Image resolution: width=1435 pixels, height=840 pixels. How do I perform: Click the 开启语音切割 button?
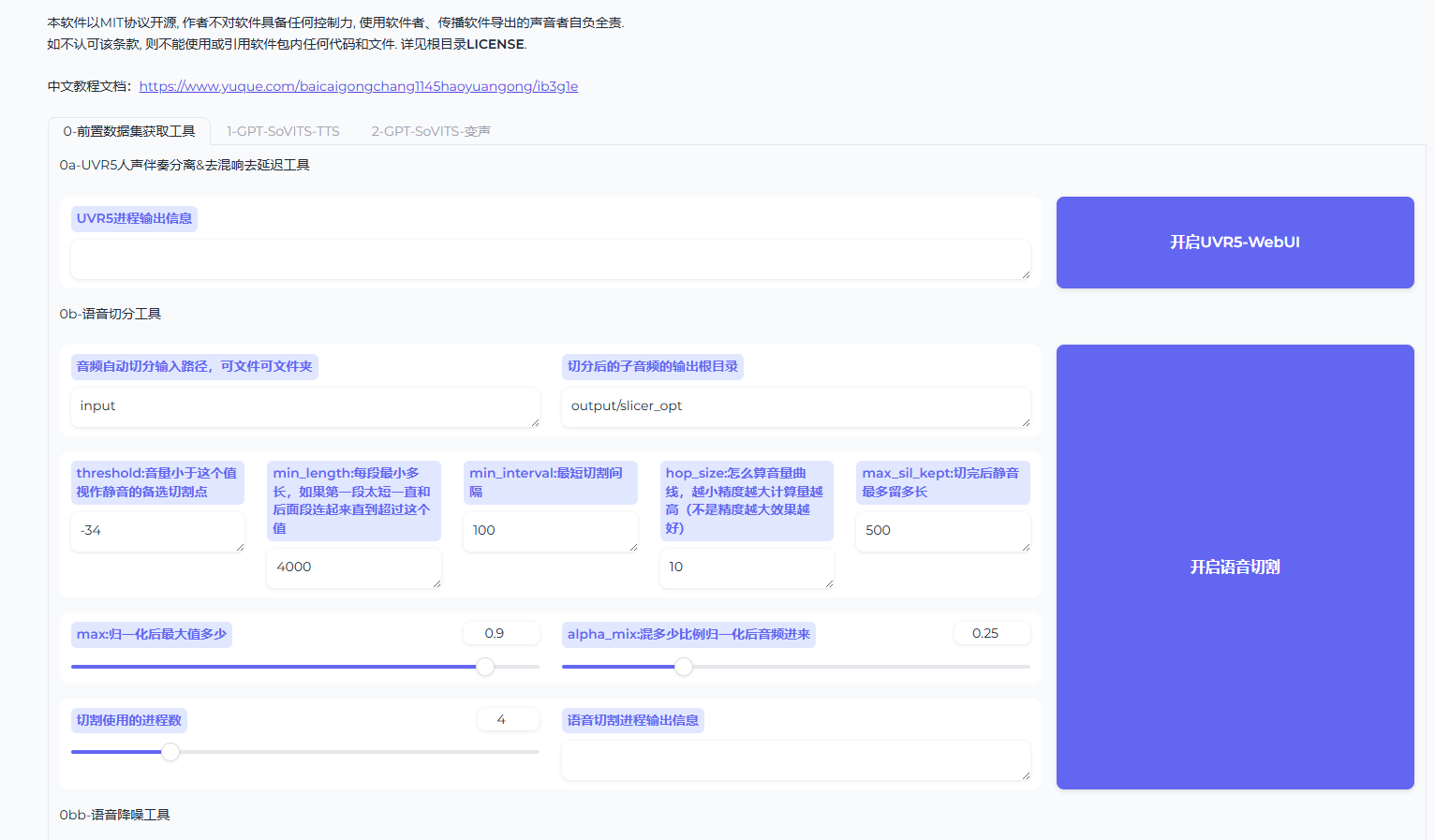[1235, 567]
